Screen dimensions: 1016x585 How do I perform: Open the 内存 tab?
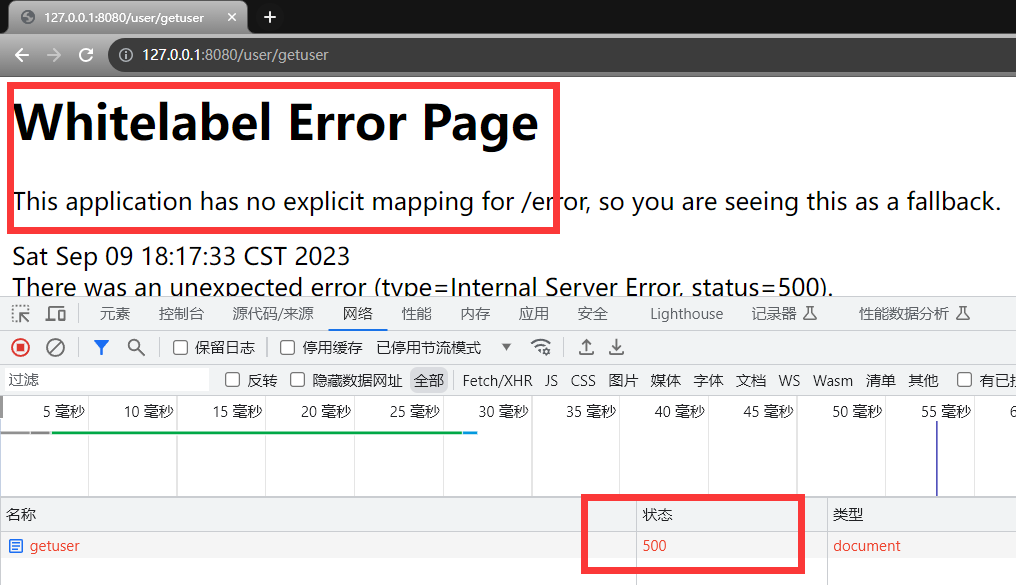pos(476,314)
